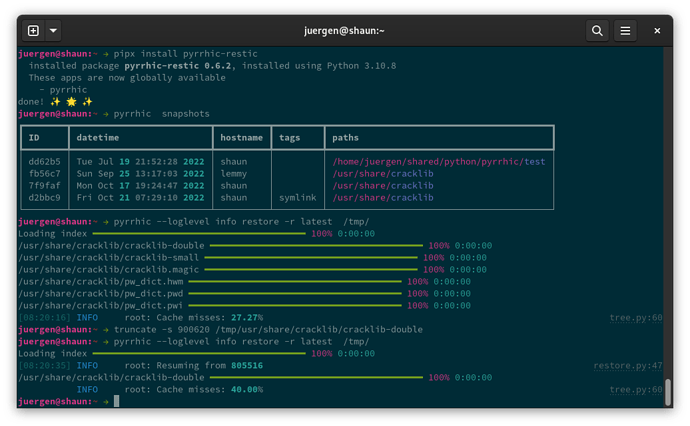Click the tags column header

click(290, 137)
